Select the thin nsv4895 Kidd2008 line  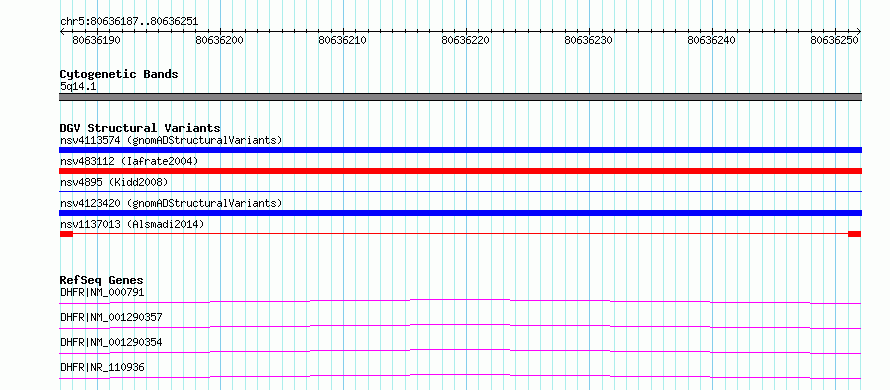[460, 192]
